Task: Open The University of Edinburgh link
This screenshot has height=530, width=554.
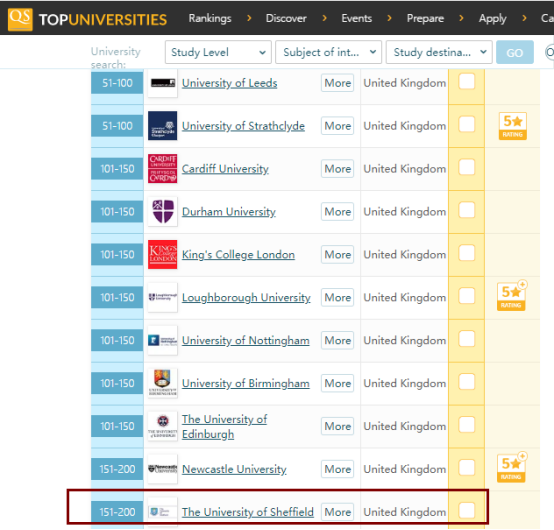Action: tap(224, 426)
